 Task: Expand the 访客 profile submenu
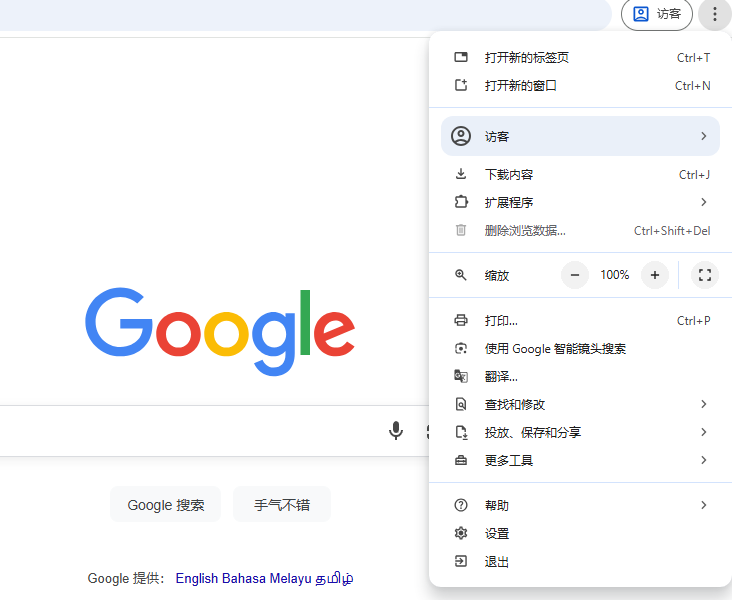(x=580, y=136)
